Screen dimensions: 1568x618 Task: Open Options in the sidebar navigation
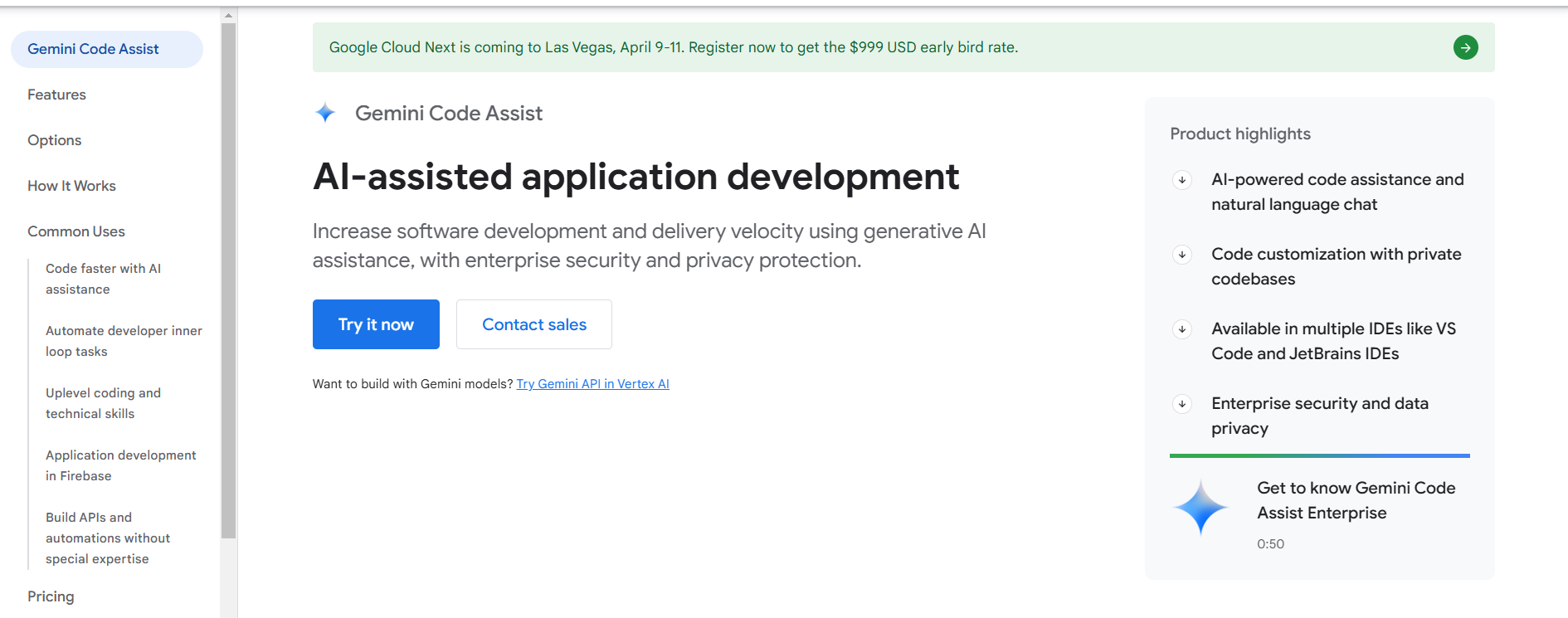55,140
